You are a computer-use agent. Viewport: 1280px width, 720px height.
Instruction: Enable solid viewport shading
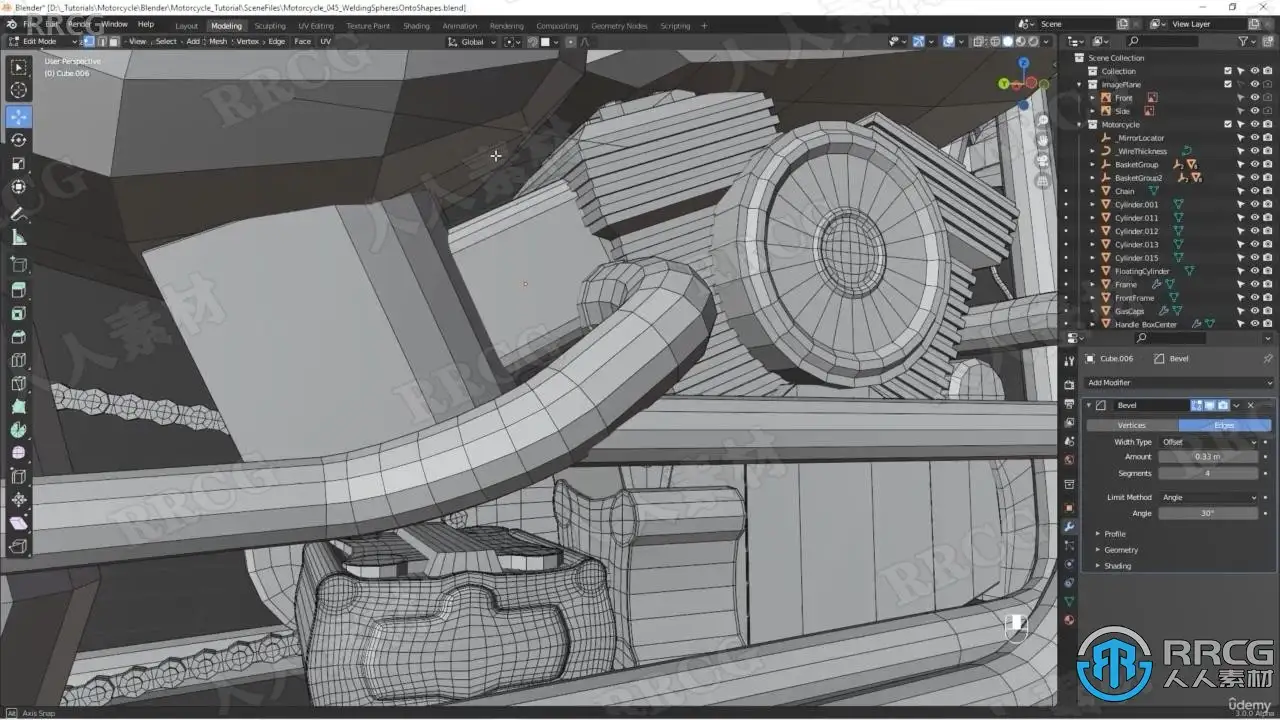click(1008, 41)
